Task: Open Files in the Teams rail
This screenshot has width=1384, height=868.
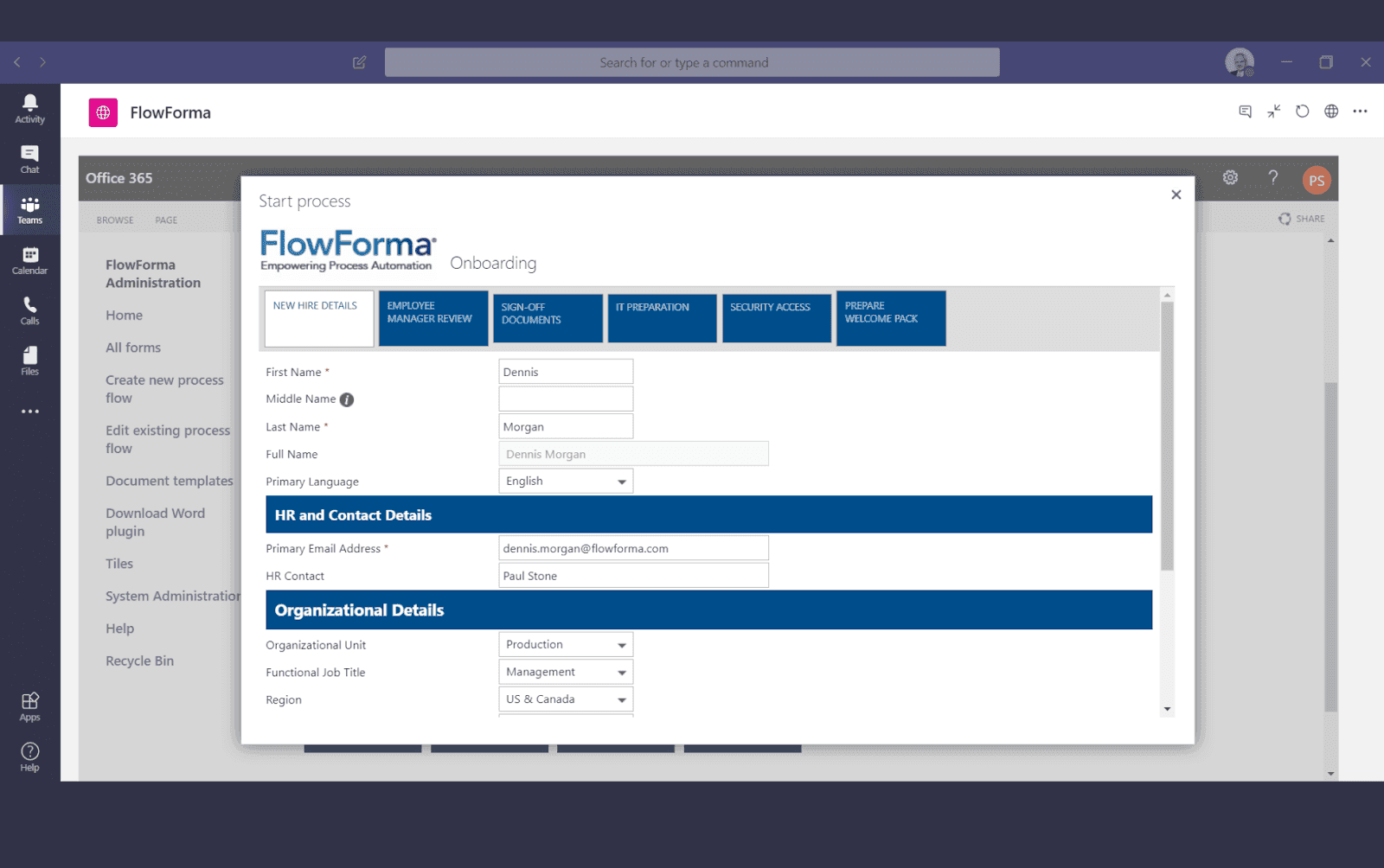Action: coord(29,361)
